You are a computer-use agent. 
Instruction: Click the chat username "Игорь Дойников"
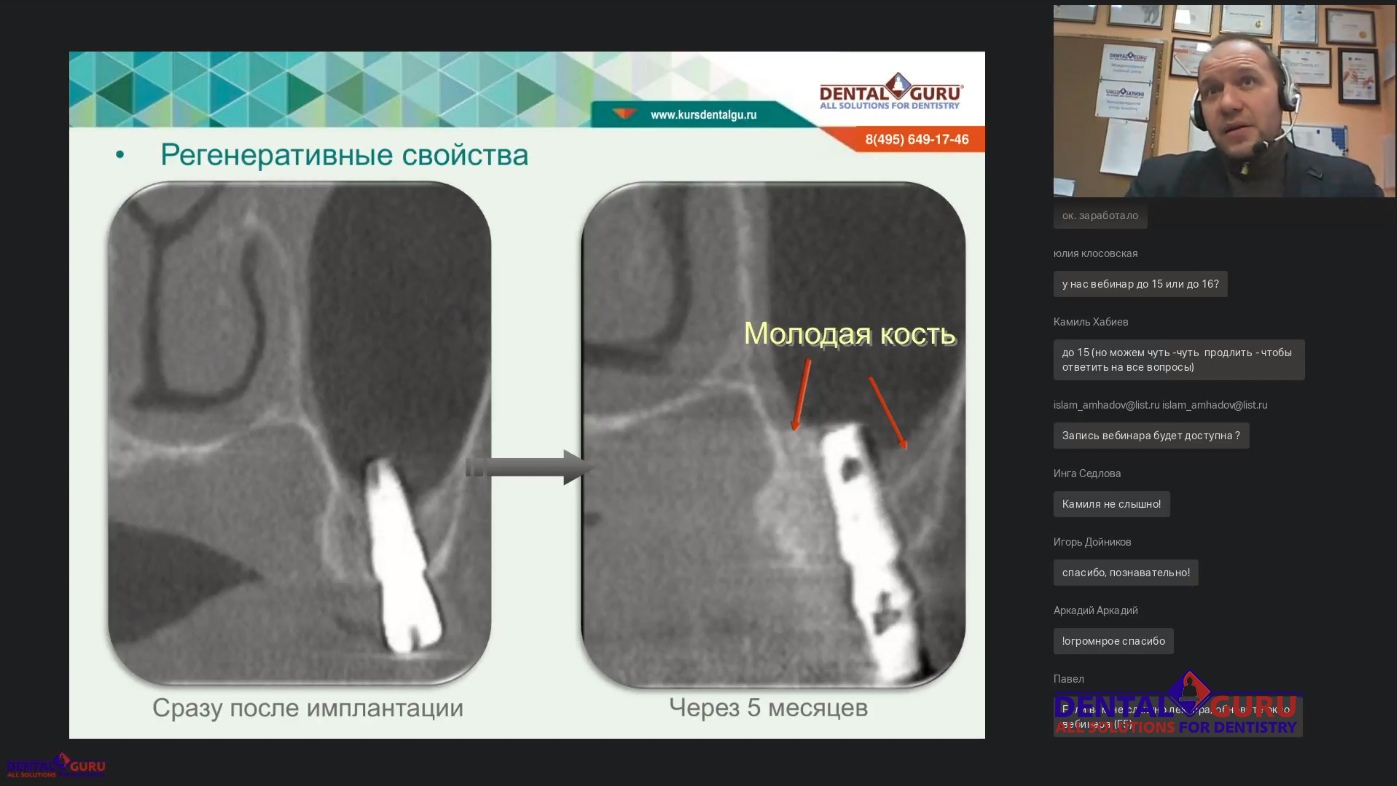tap(1092, 542)
